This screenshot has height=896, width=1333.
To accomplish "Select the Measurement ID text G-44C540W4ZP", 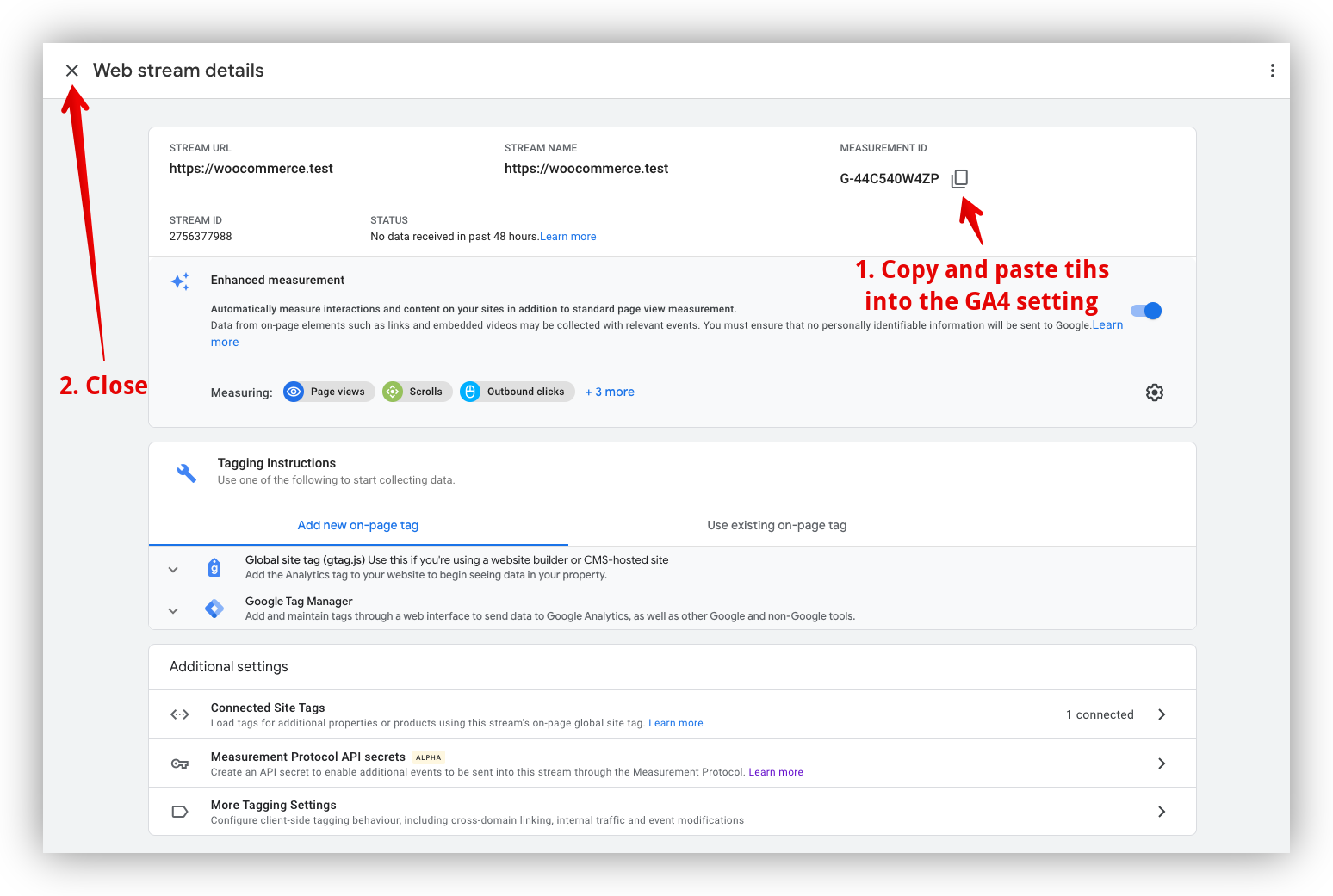I will tap(890, 179).
